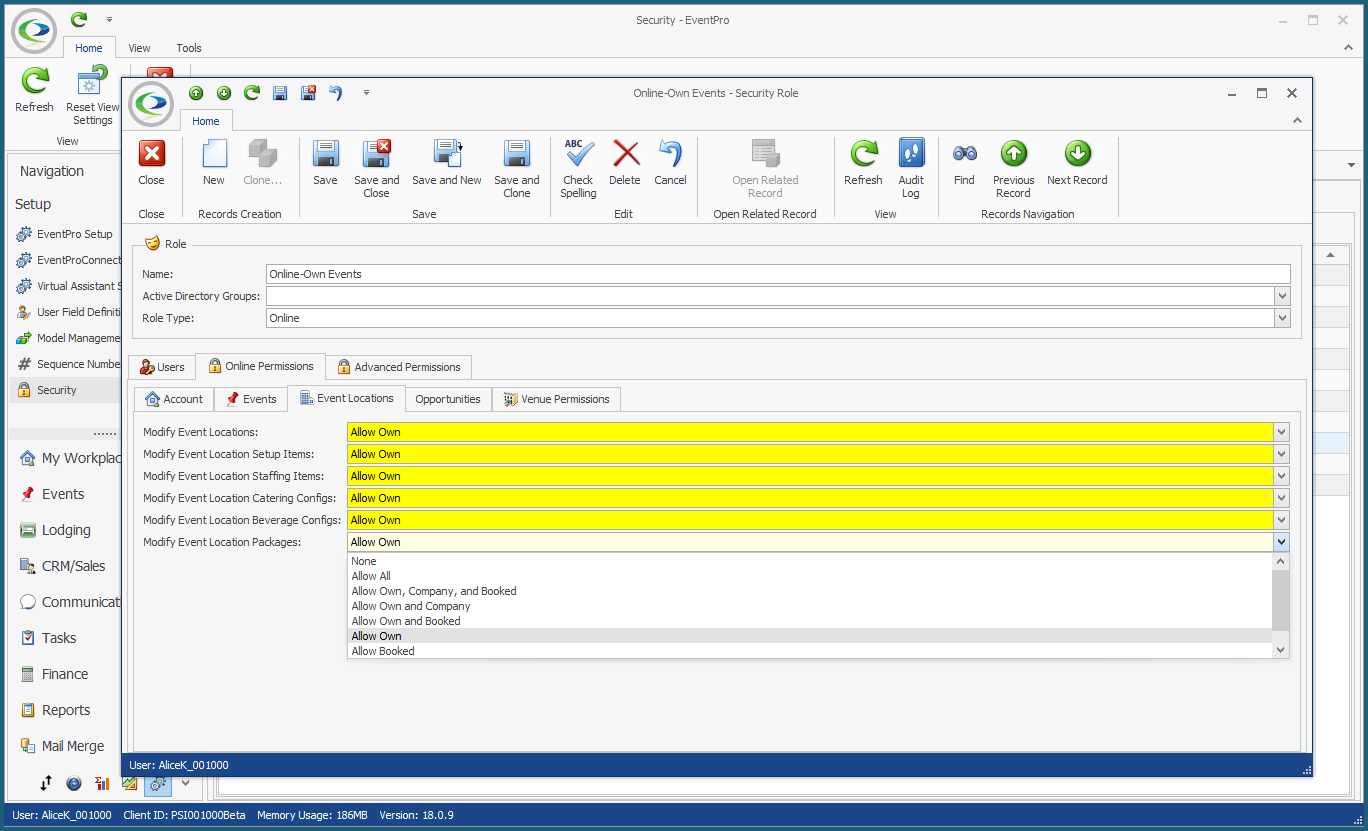Click quick access save-and-close floppy icon
This screenshot has width=1368, height=831.
pos(309,93)
